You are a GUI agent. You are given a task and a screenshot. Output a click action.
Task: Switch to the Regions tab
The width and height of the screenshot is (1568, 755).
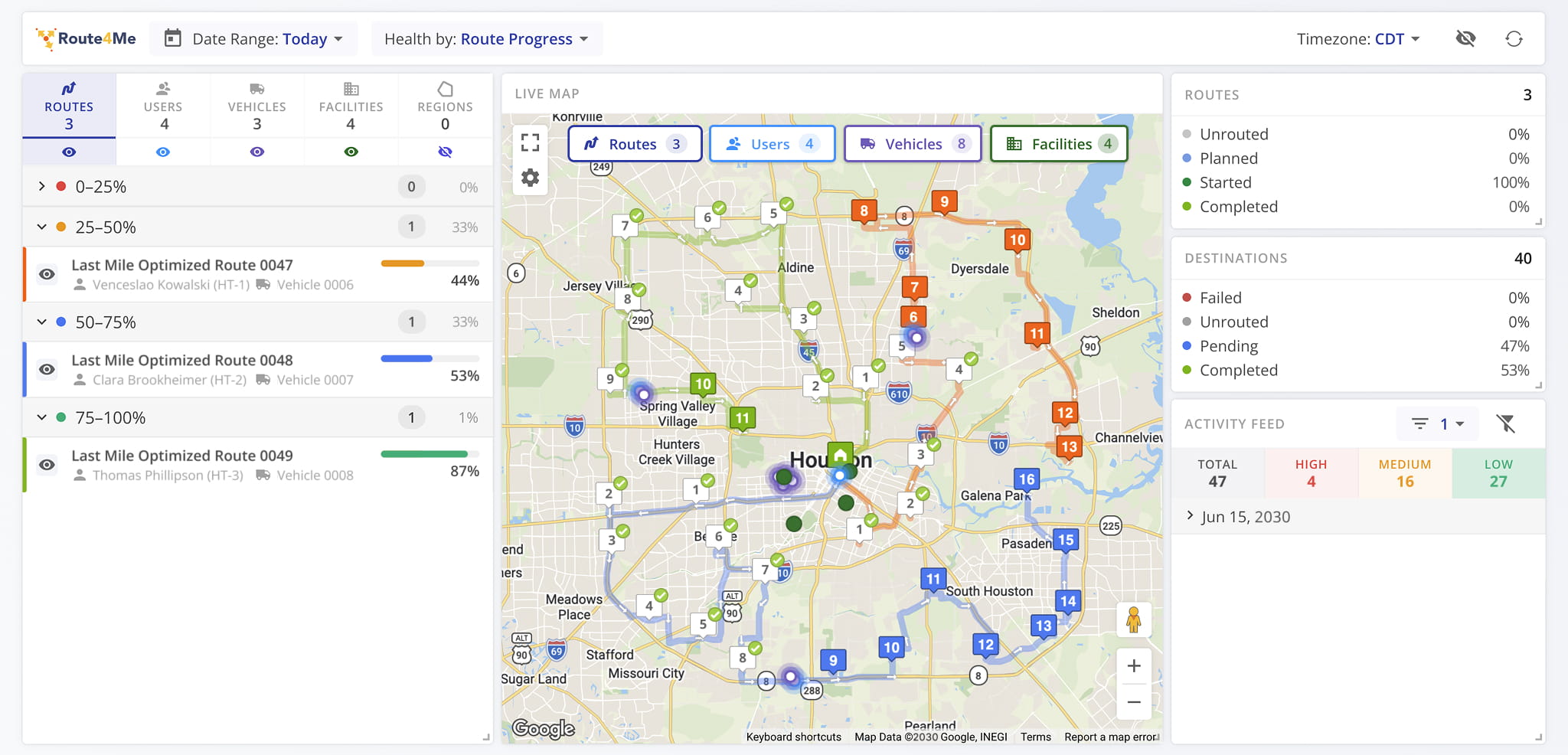[445, 106]
